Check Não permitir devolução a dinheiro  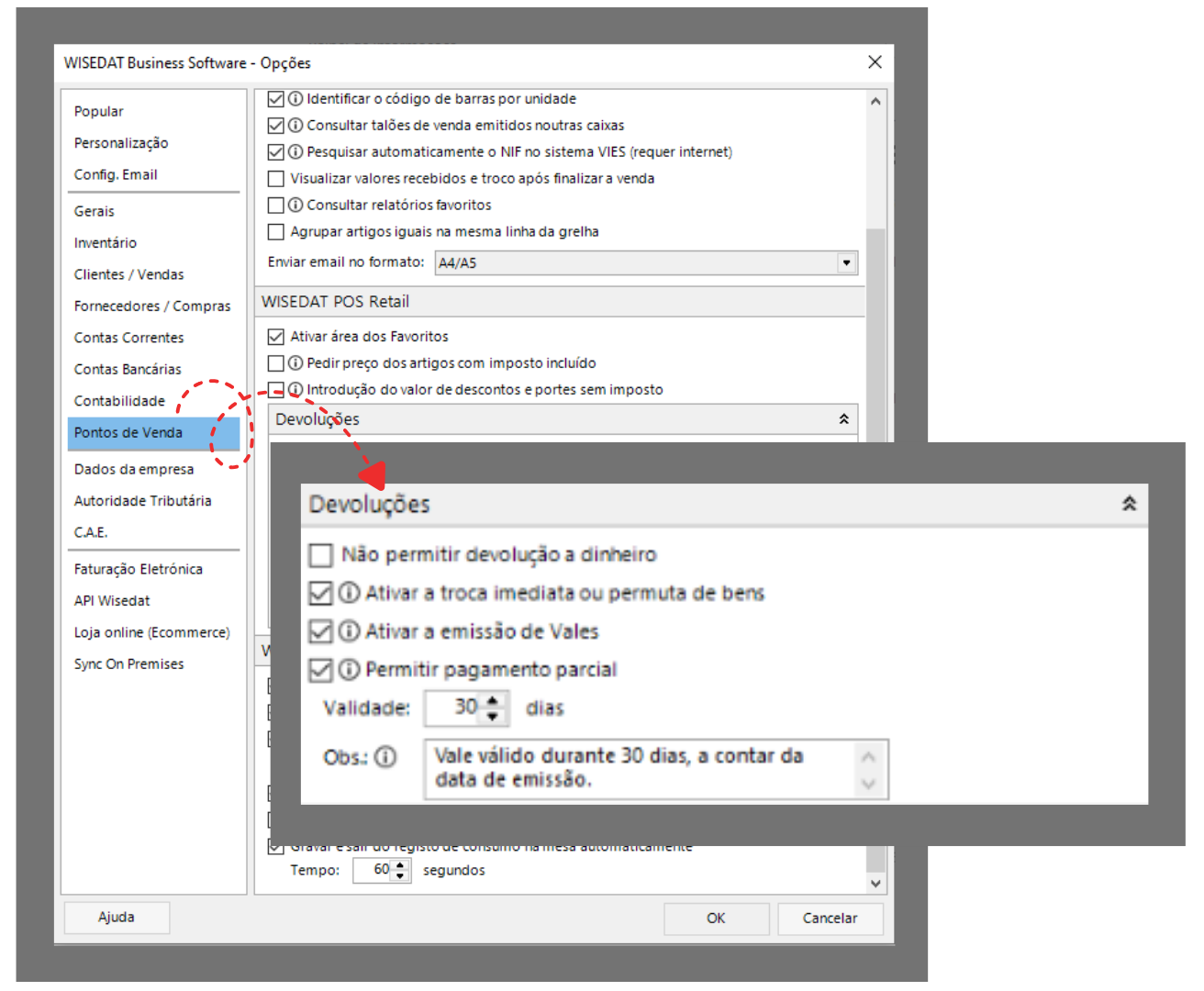click(320, 555)
